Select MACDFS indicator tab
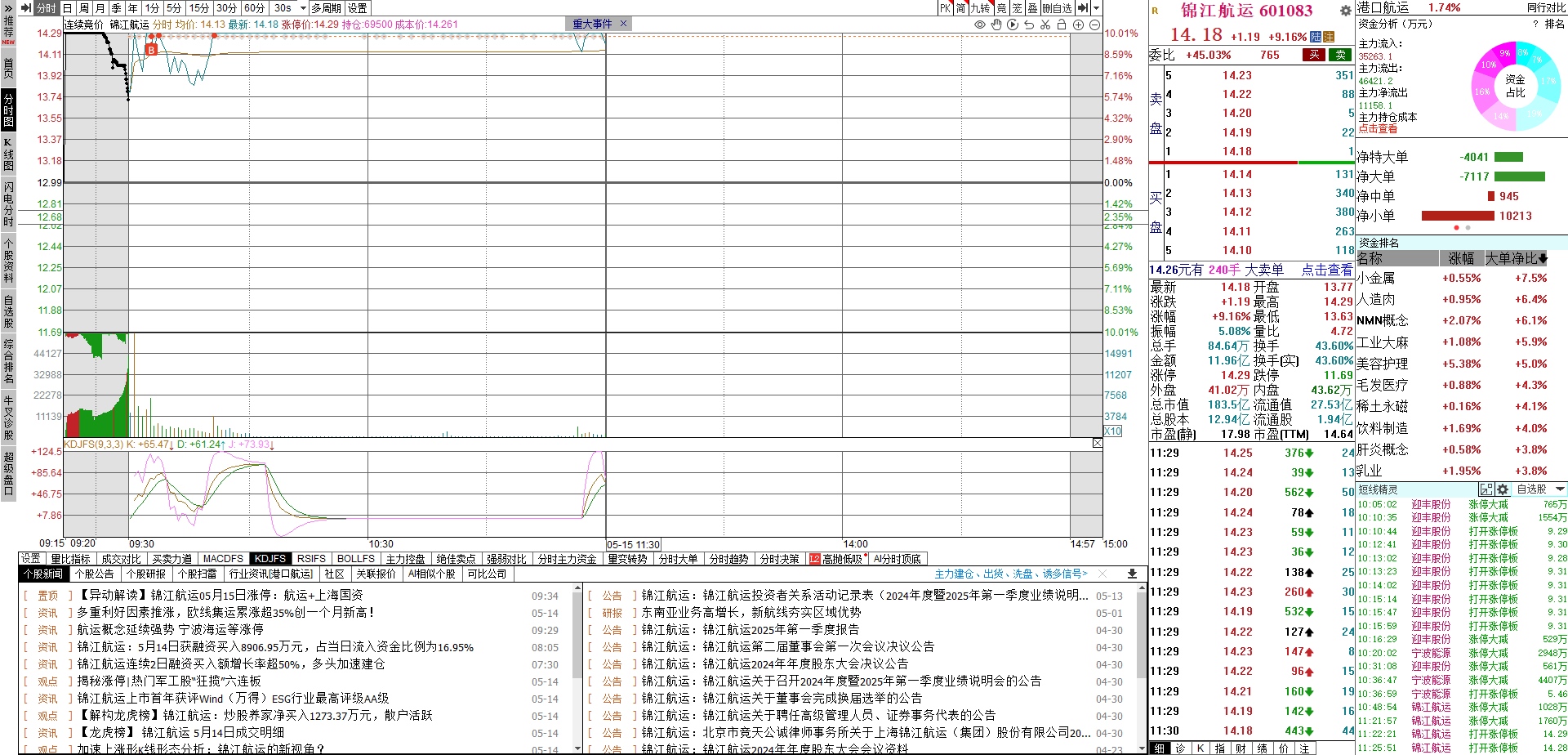The height and width of the screenshot is (755, 1568). click(223, 559)
